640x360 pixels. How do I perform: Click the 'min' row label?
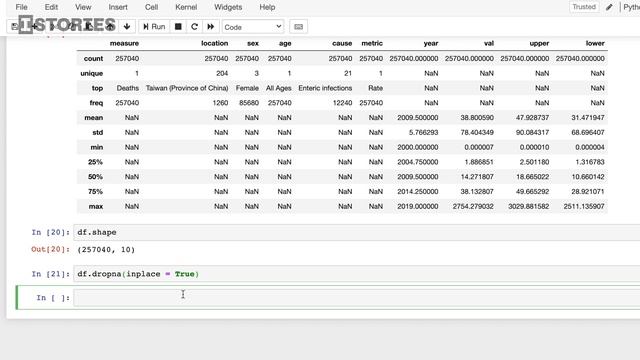tap(97, 147)
